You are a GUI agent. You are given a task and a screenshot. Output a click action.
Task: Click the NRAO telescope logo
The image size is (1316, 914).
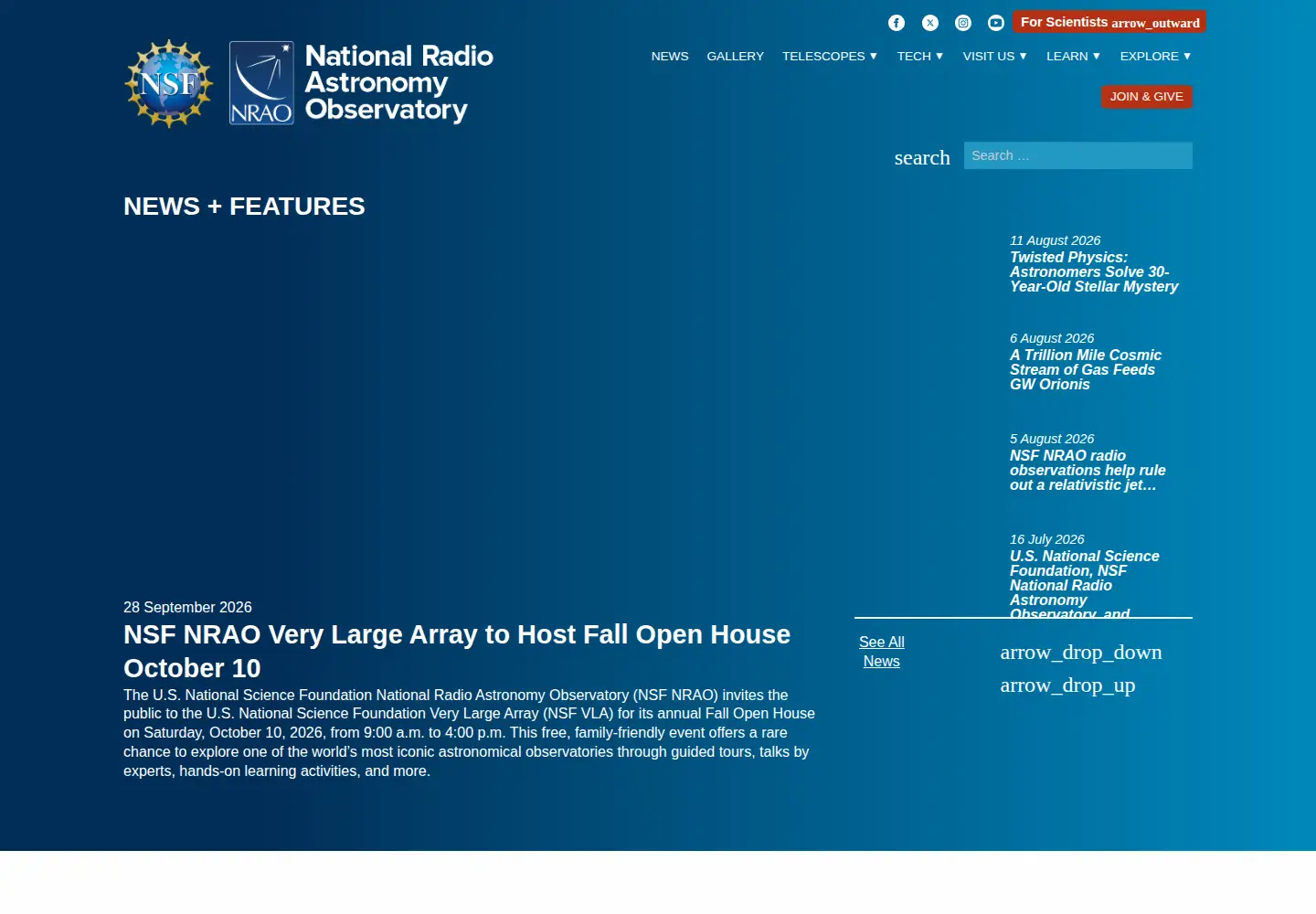[261, 83]
